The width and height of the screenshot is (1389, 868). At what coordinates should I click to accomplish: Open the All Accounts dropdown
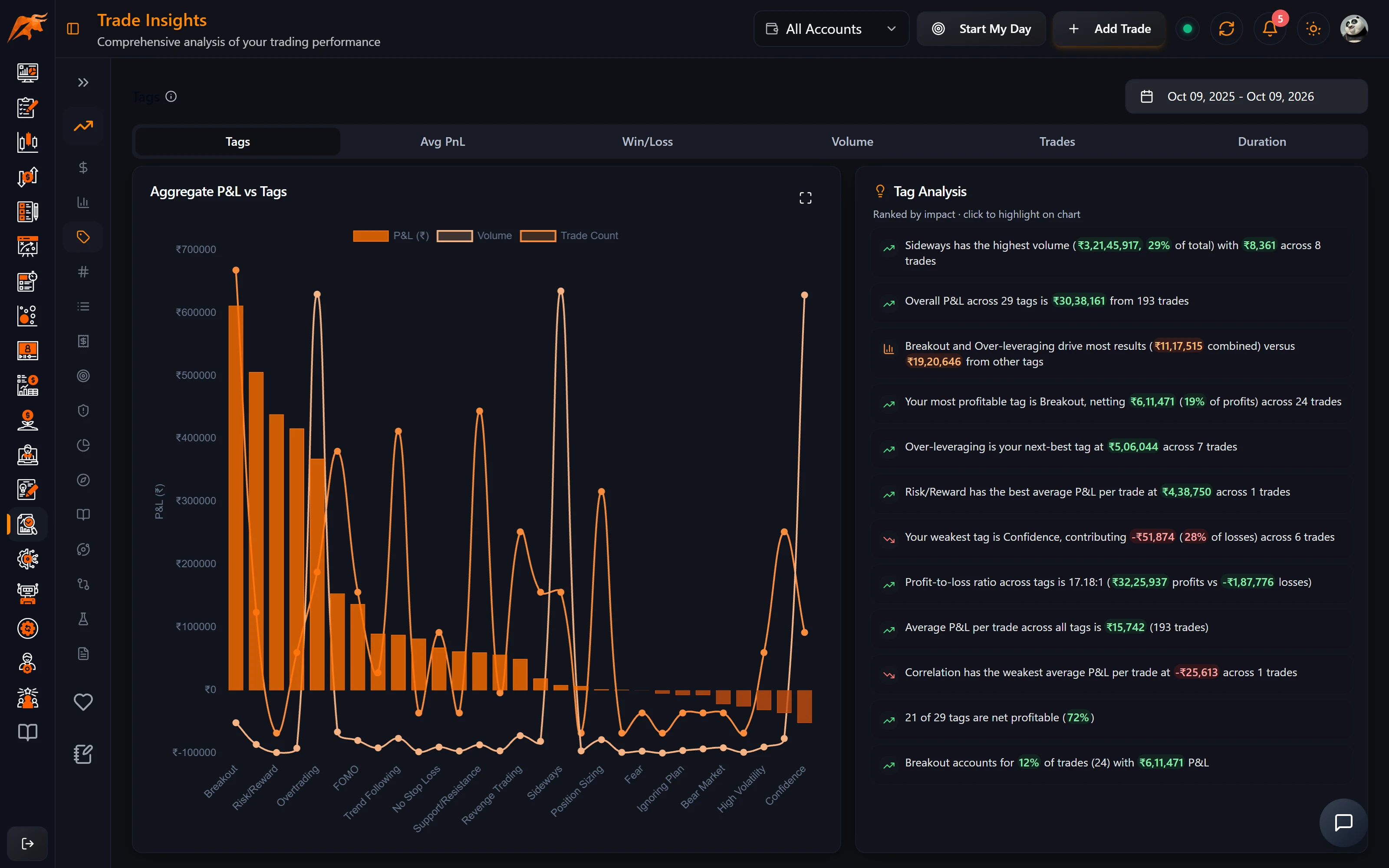point(830,29)
